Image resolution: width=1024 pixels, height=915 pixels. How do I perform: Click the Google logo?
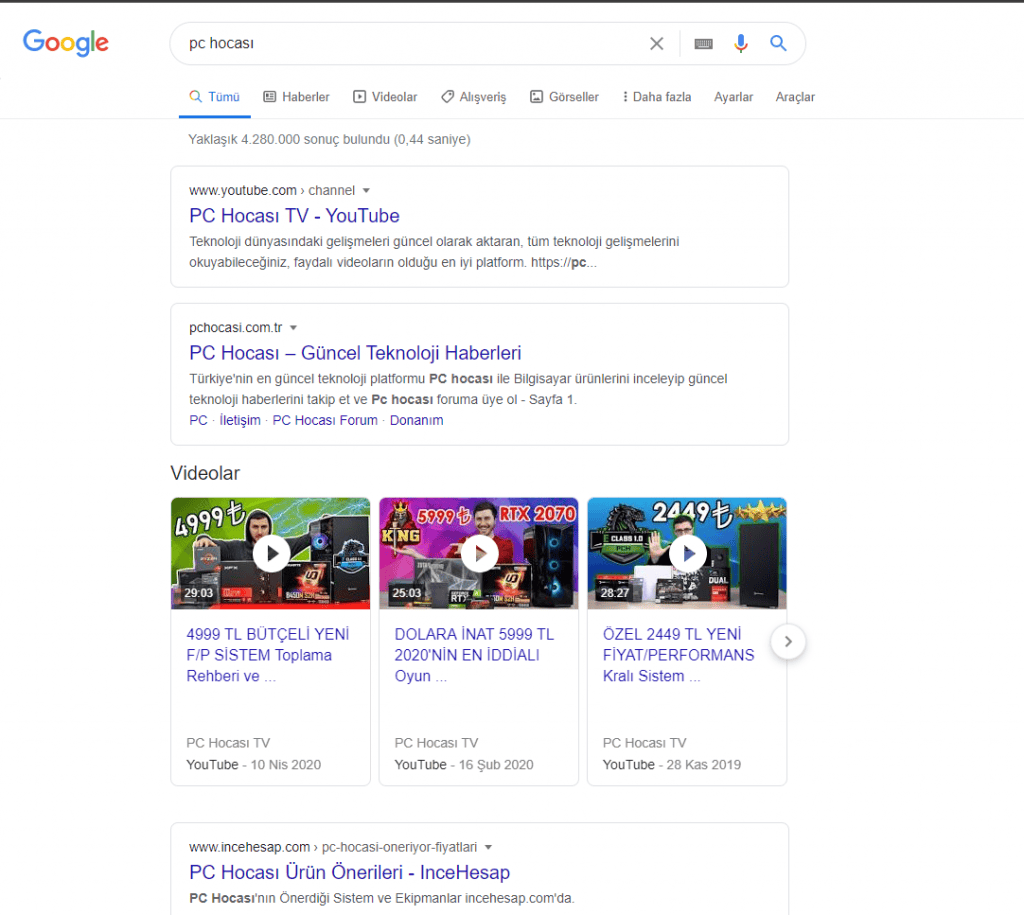(66, 42)
